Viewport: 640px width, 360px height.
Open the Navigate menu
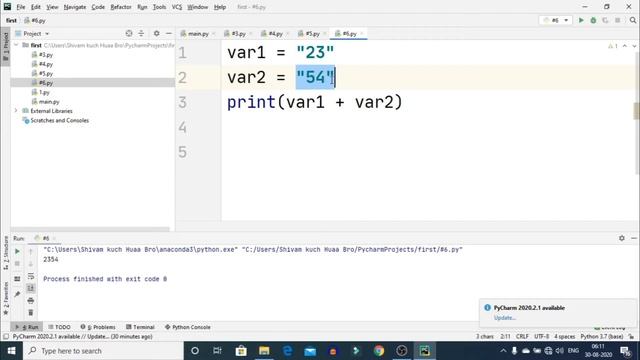click(x=75, y=7)
